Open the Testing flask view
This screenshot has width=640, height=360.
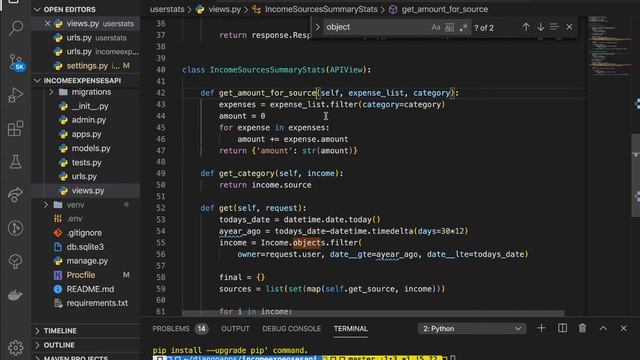(x=16, y=162)
